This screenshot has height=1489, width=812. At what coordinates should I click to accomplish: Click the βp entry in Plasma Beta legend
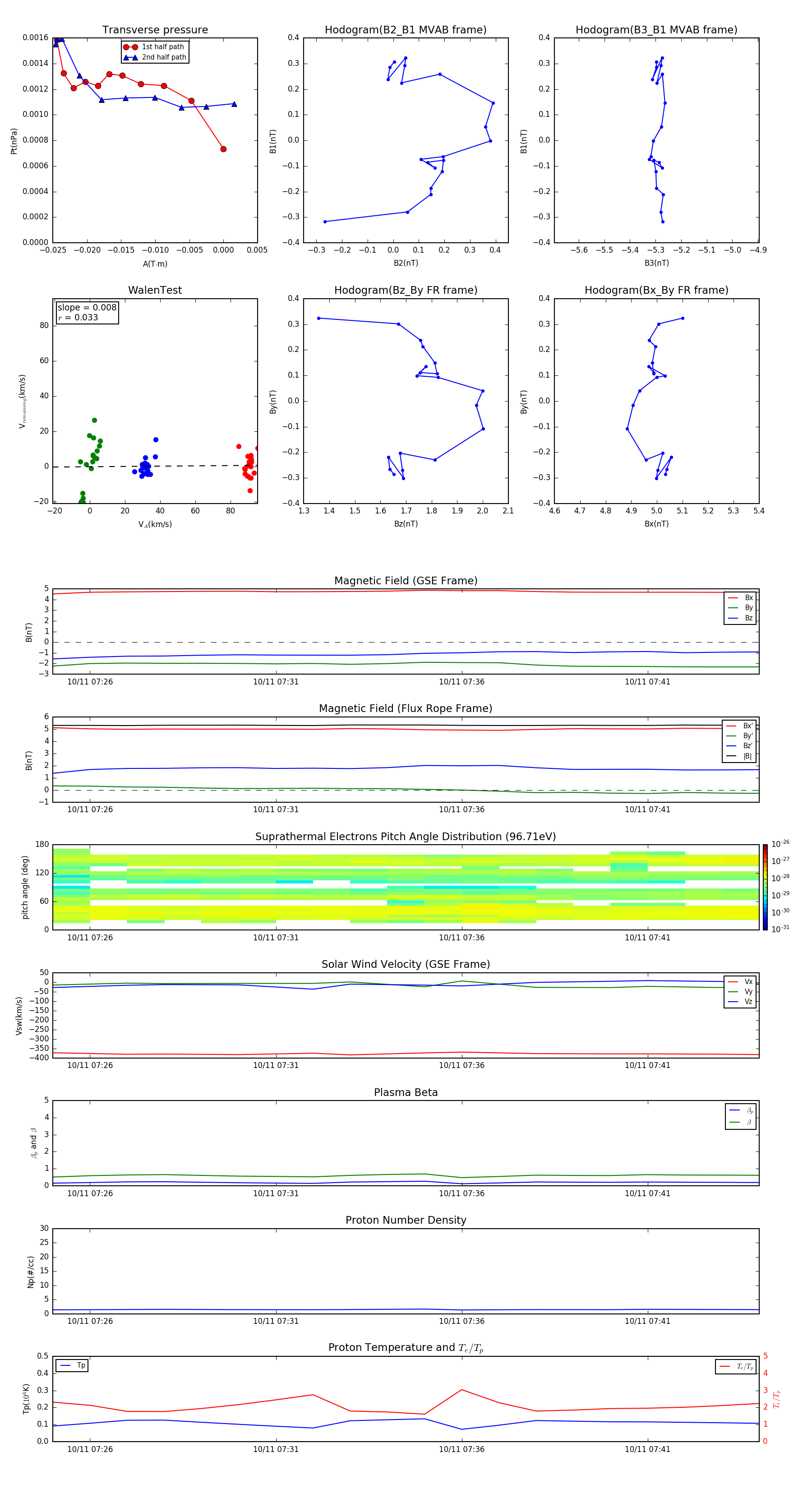tap(741, 1110)
